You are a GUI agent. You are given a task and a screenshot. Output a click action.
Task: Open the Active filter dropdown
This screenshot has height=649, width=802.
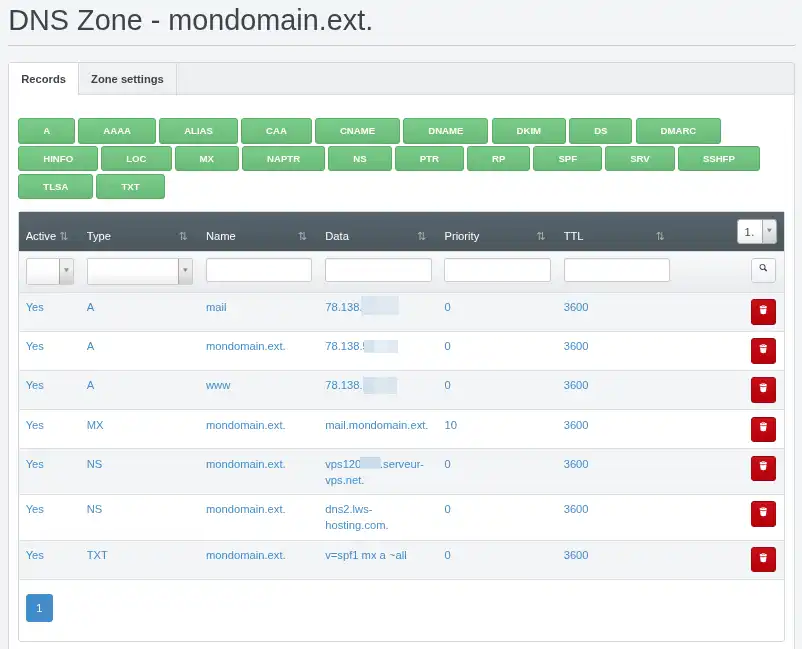[x=50, y=271]
